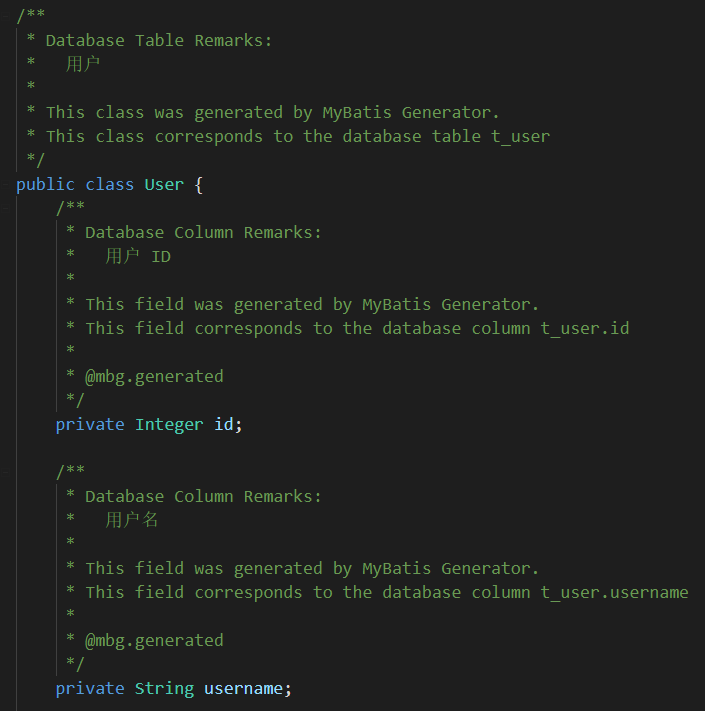Click the Database Table Remarks comment line
Viewport: 705px width, 711px height.
coord(159,40)
